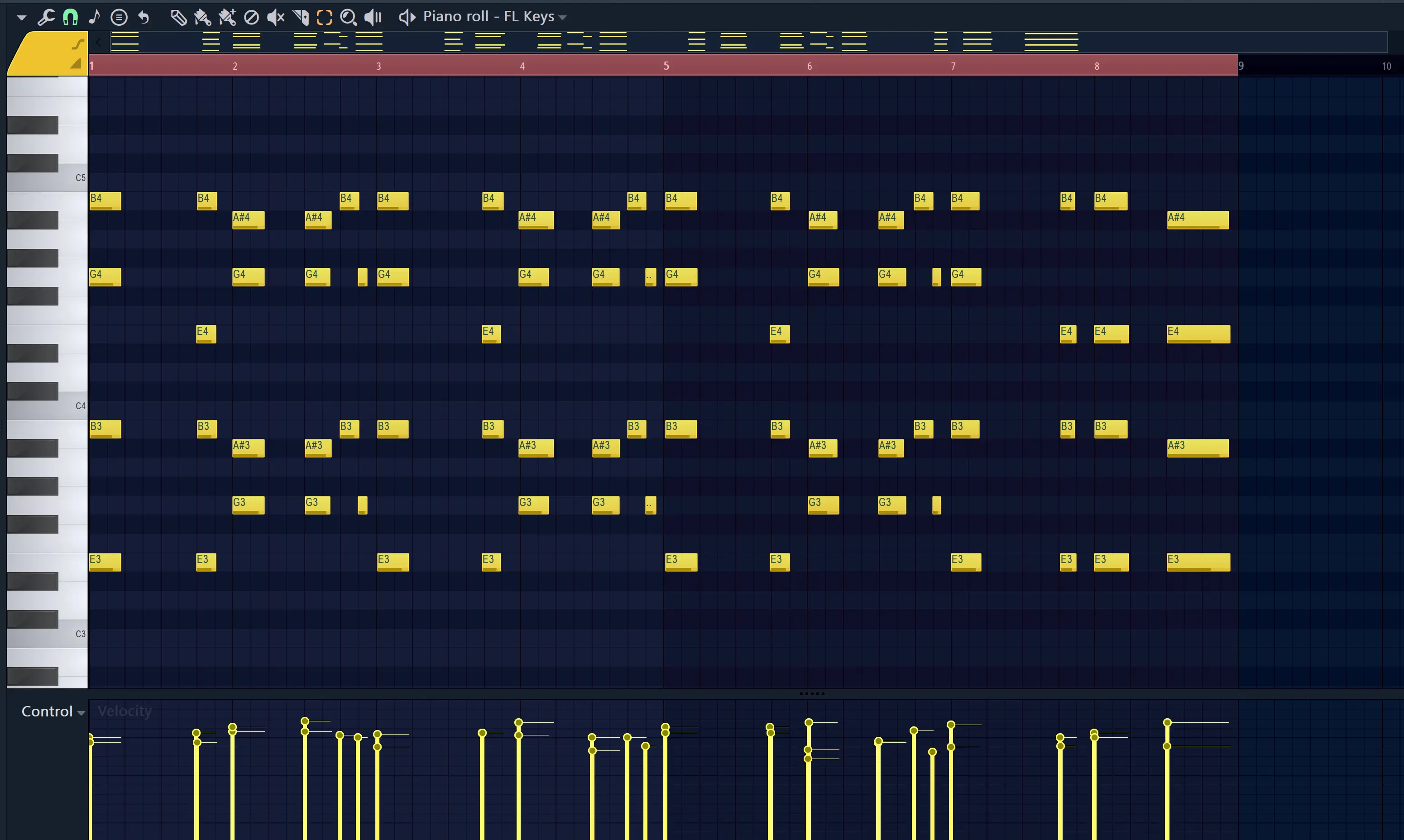The image size is (1404, 840).
Task: Select the pencil draw tool
Action: [179, 17]
